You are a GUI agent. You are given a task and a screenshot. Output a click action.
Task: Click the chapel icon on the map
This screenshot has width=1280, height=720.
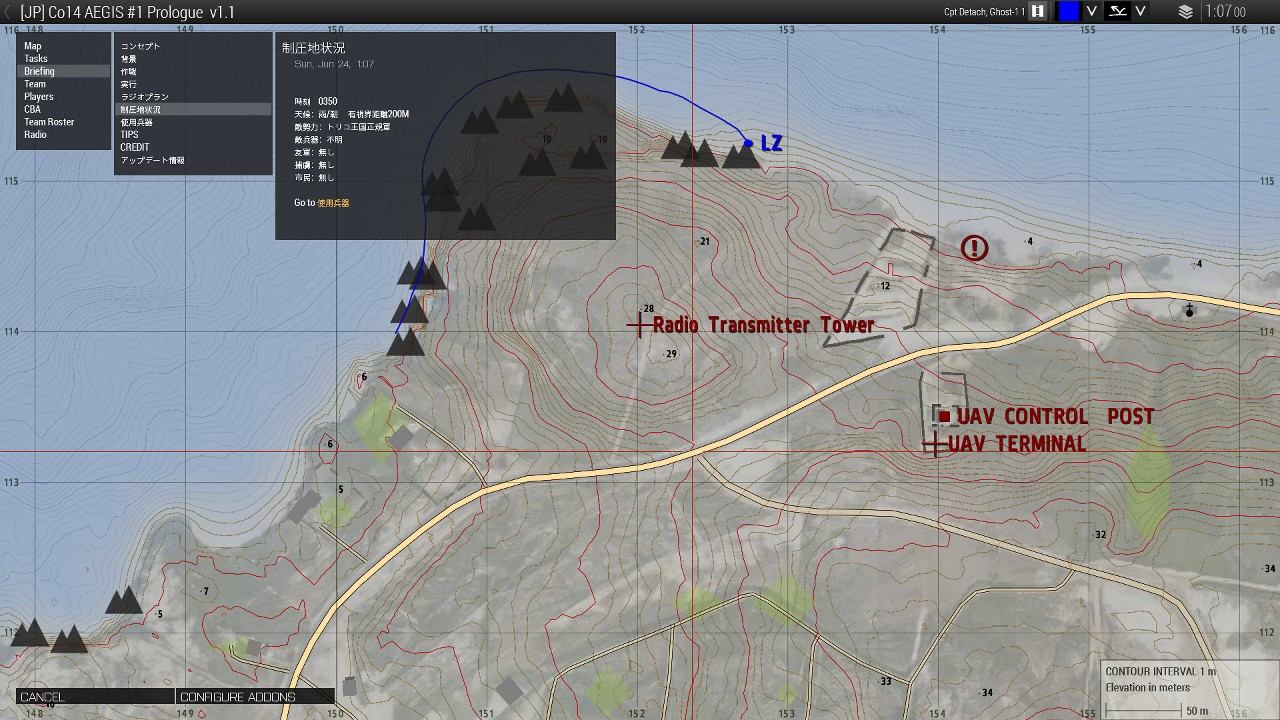coord(1189,310)
